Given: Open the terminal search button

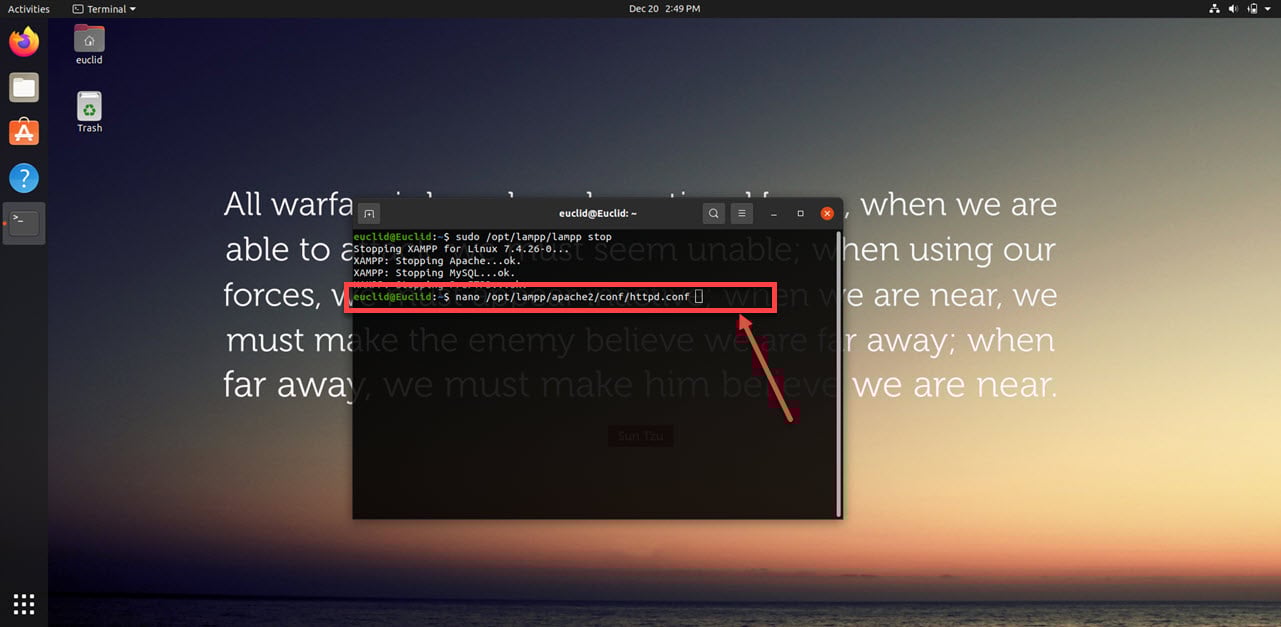Looking at the screenshot, I should (713, 213).
